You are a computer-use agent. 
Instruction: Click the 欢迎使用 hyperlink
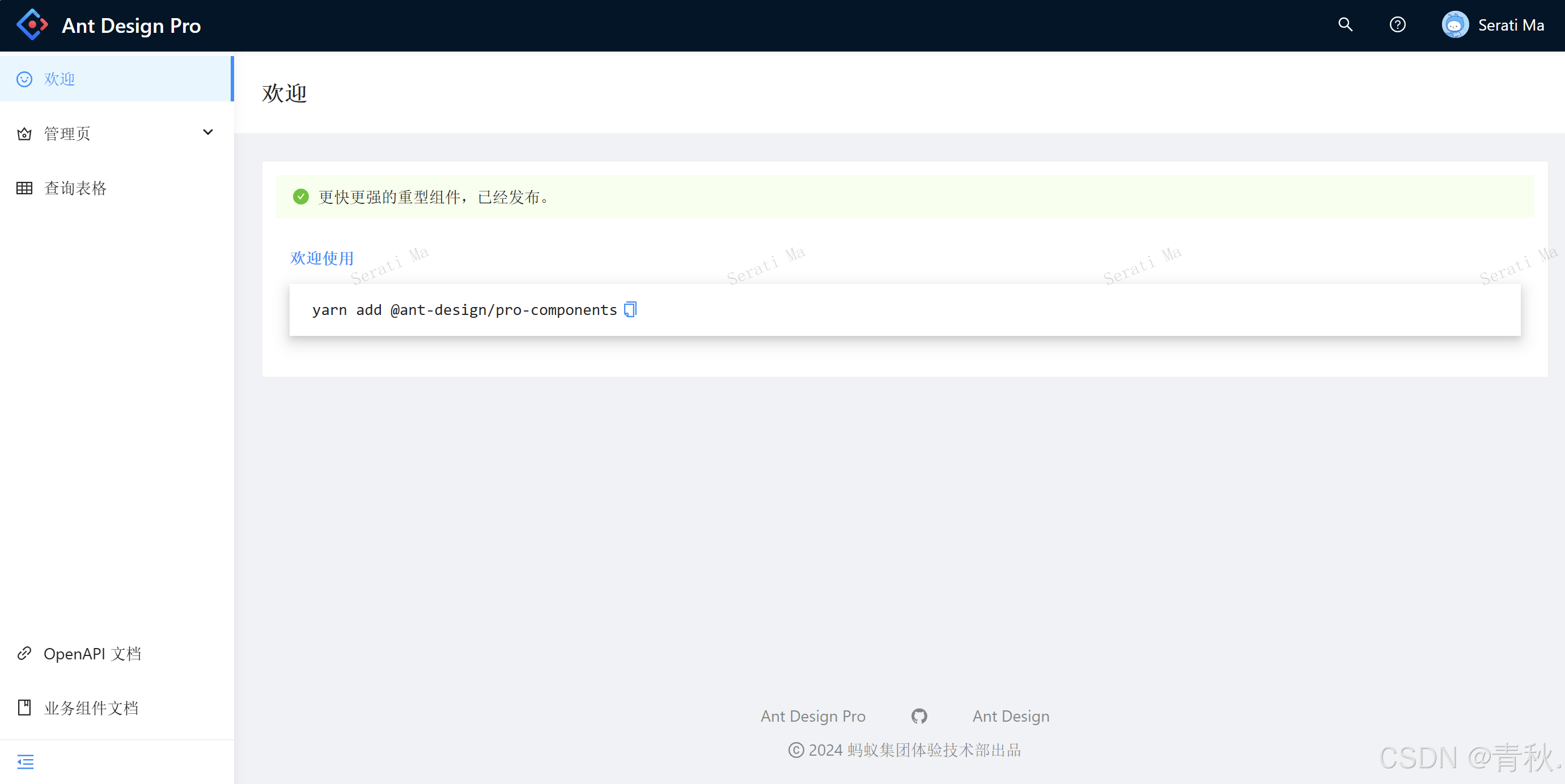click(x=322, y=258)
